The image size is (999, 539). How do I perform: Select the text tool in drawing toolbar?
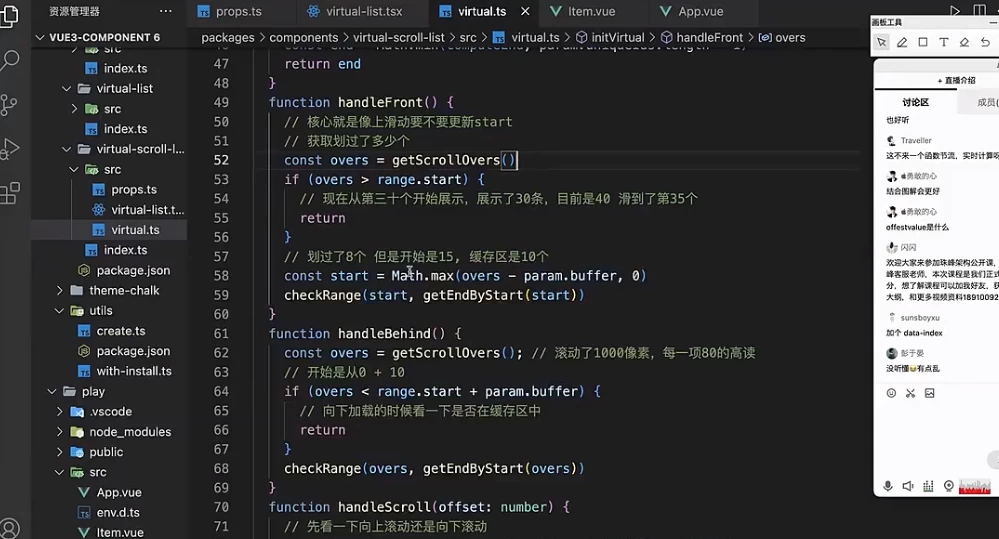(943, 42)
